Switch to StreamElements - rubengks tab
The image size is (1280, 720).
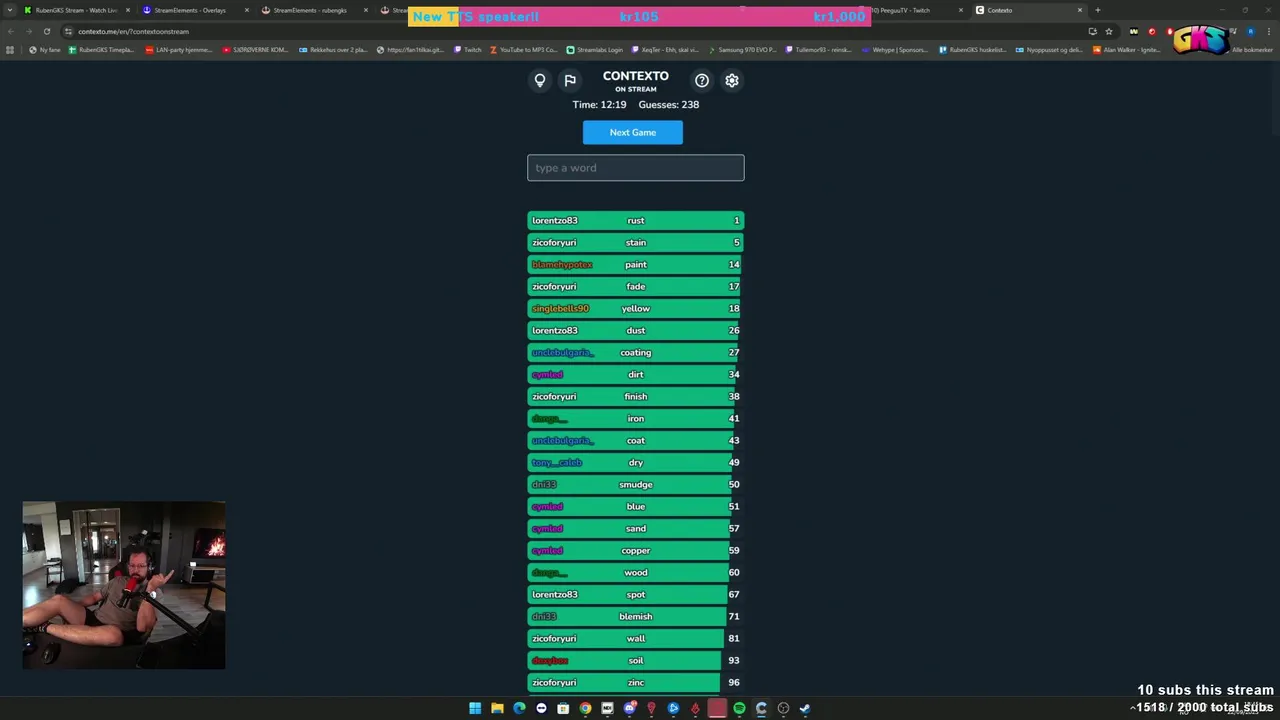pos(314,10)
